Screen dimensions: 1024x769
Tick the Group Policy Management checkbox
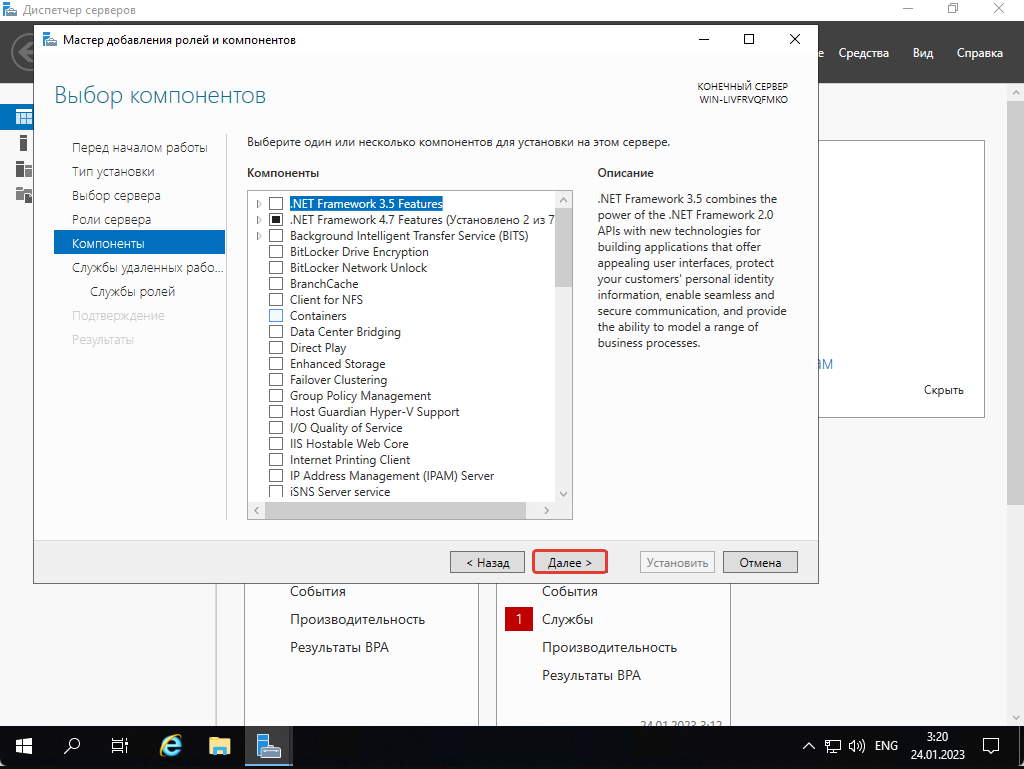tap(276, 396)
